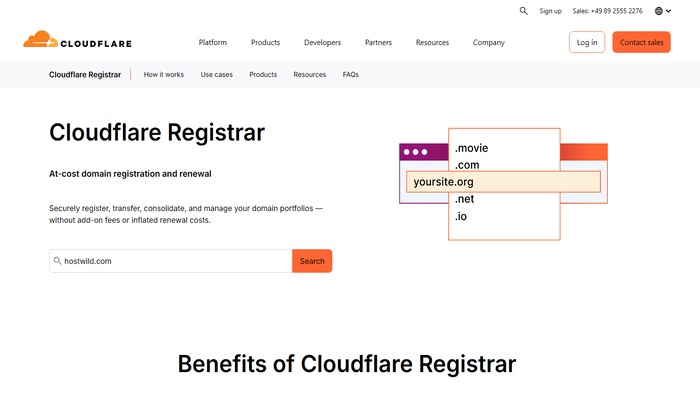Open the Products navigation menu
Viewport: 700px width, 400px height.
[x=265, y=43]
